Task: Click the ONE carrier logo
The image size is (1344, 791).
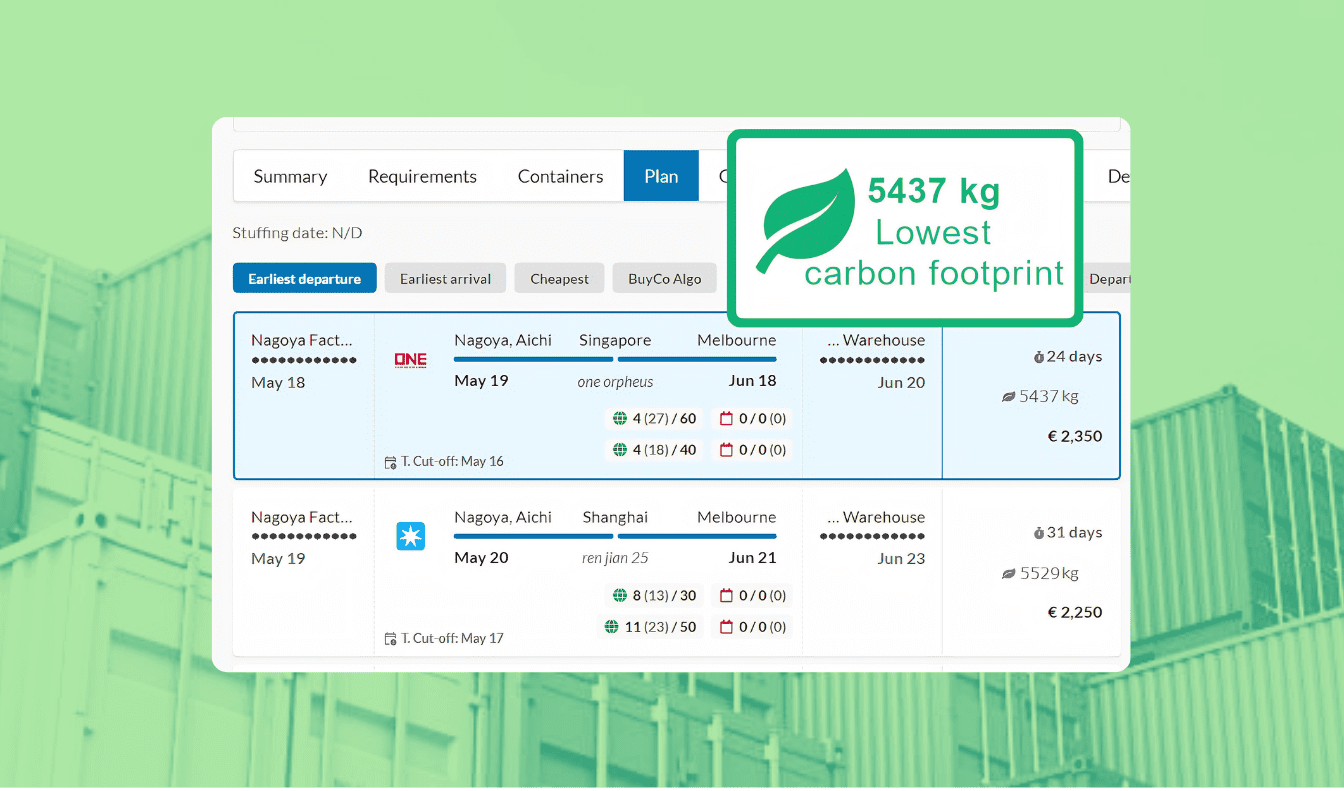Action: 410,360
